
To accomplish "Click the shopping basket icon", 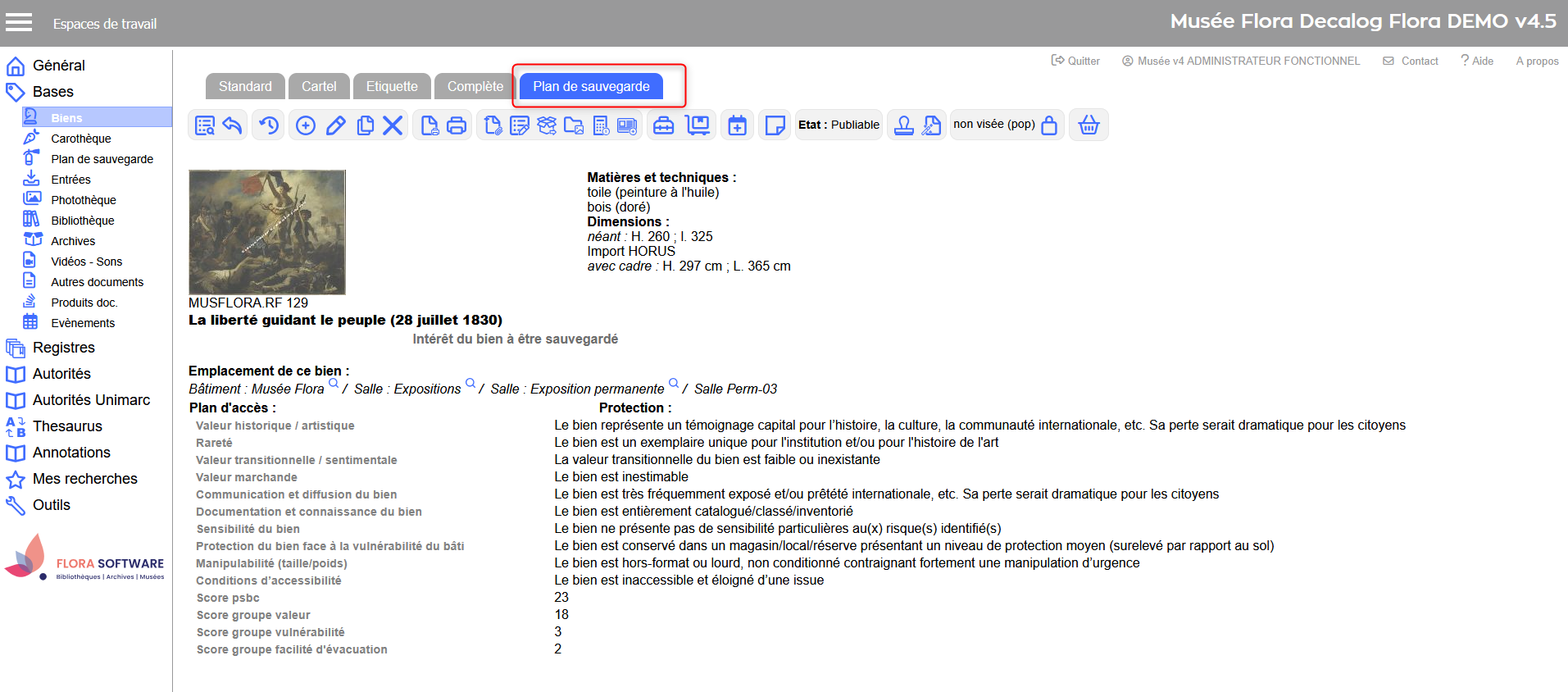I will point(1089,125).
